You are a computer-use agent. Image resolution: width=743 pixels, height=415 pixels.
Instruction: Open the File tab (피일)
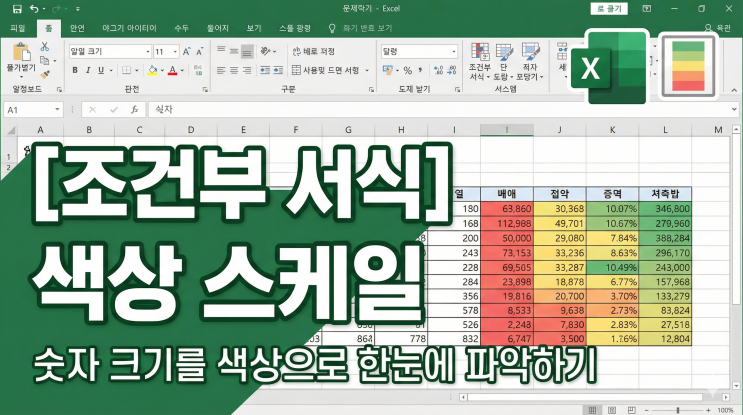18,28
